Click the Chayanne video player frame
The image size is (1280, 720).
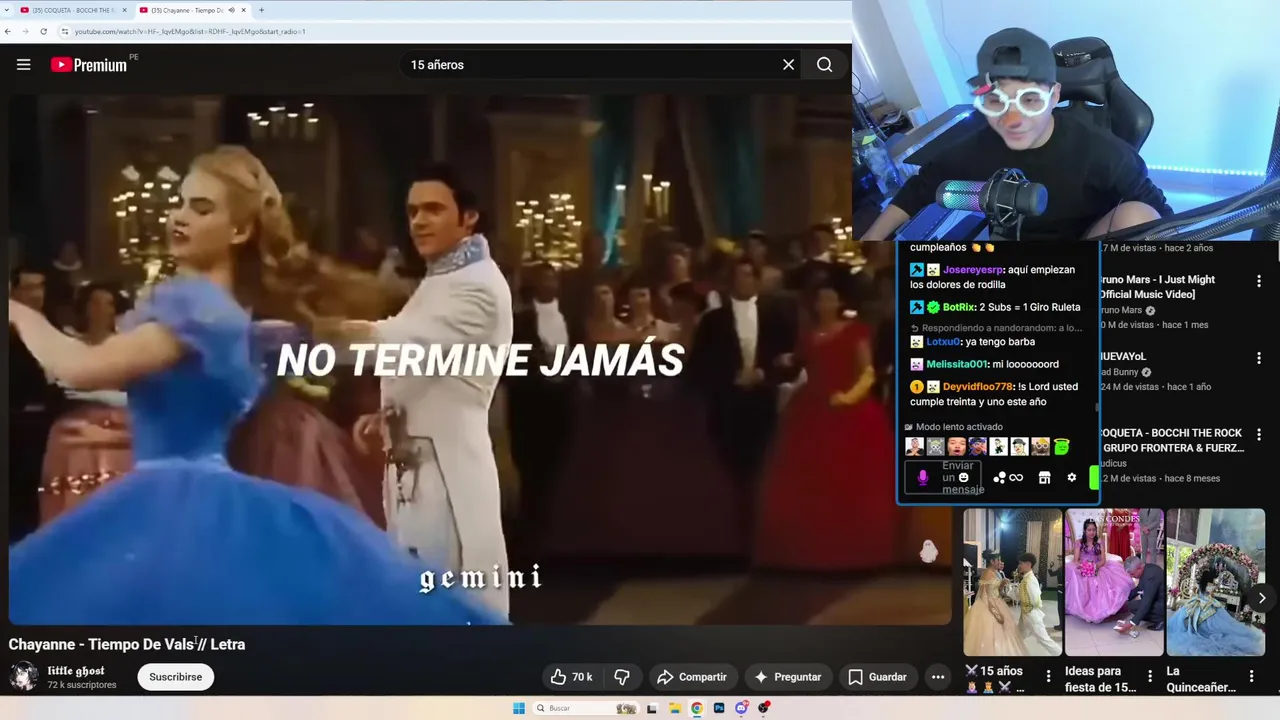(480, 360)
